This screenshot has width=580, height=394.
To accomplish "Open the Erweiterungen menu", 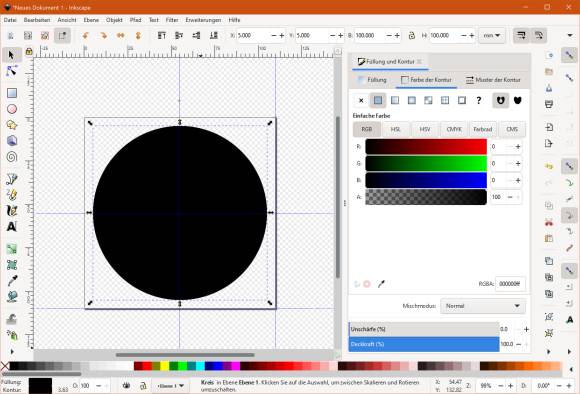I will click(203, 20).
